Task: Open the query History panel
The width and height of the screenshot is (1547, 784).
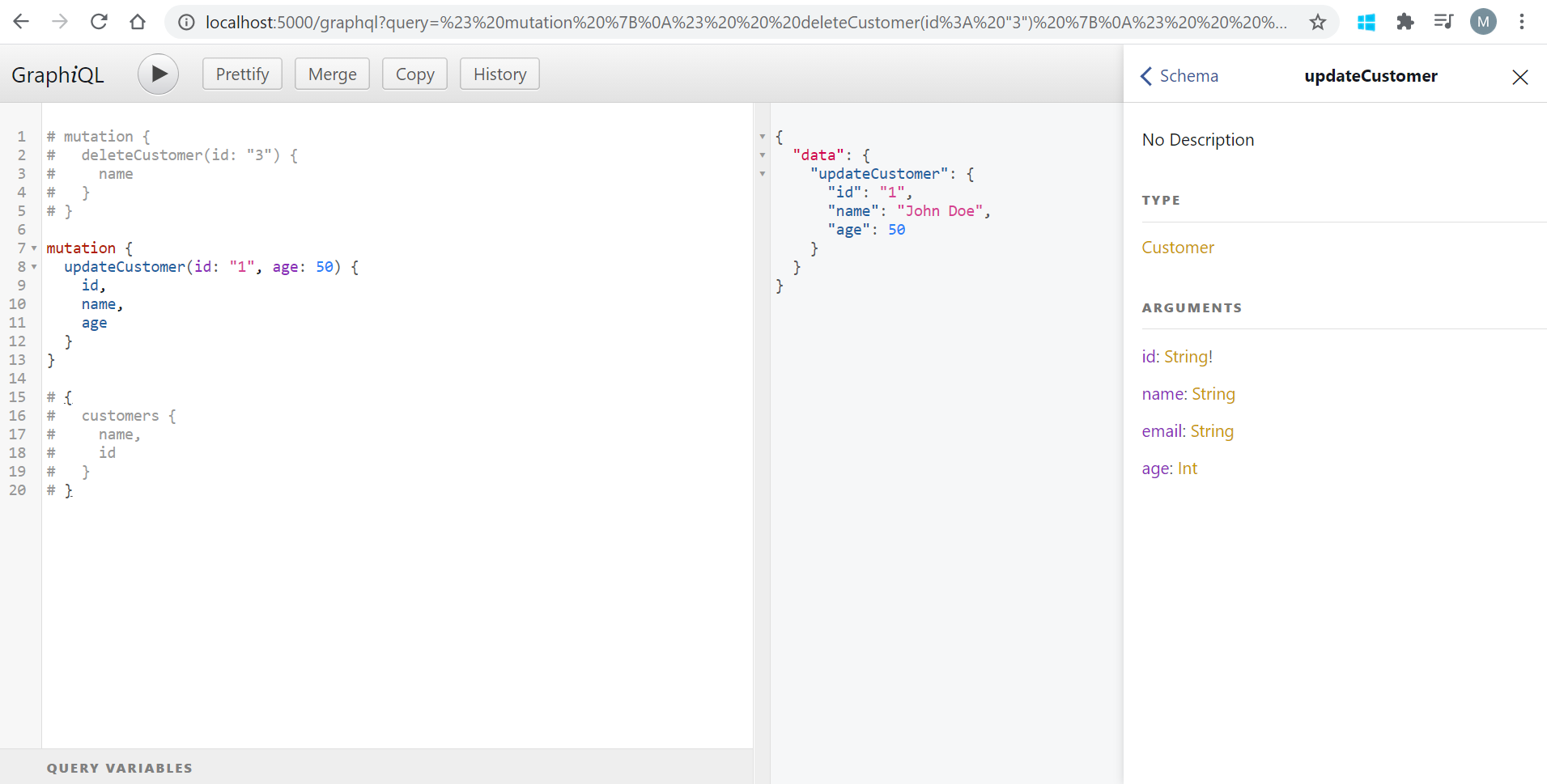Action: (499, 74)
